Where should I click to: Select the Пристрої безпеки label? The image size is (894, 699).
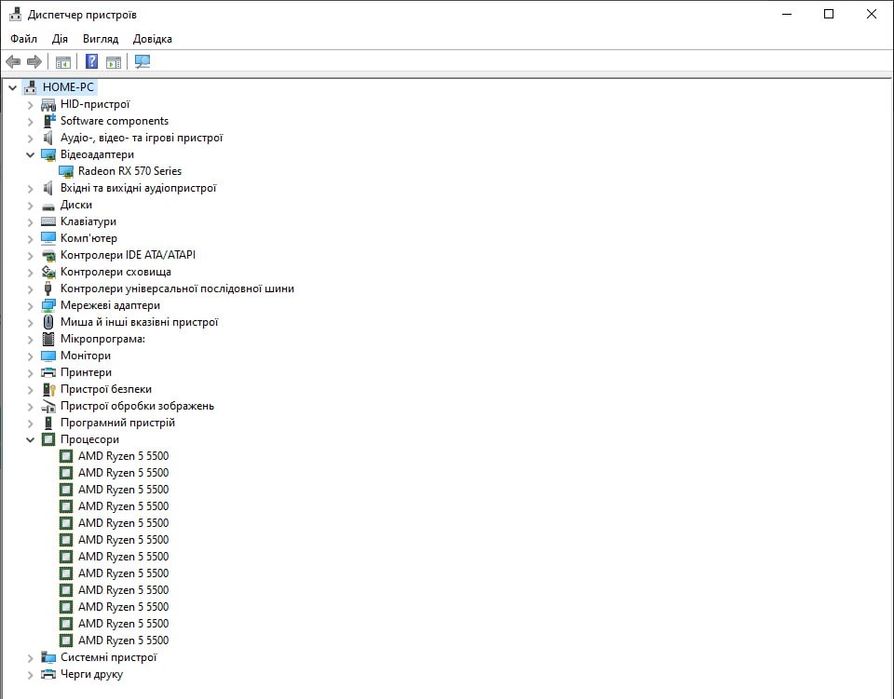pyautogui.click(x=106, y=389)
